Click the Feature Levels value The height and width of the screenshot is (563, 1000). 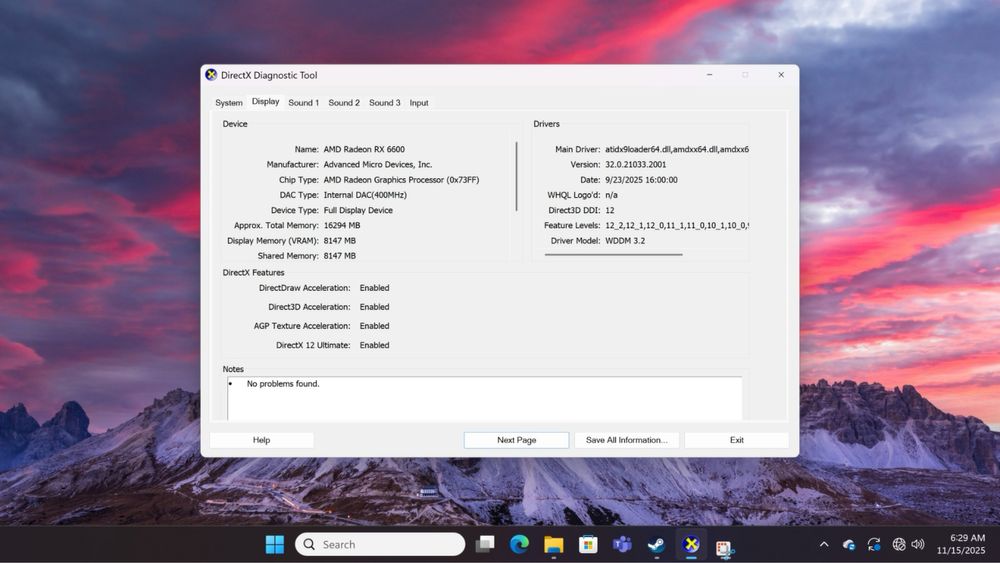677,226
